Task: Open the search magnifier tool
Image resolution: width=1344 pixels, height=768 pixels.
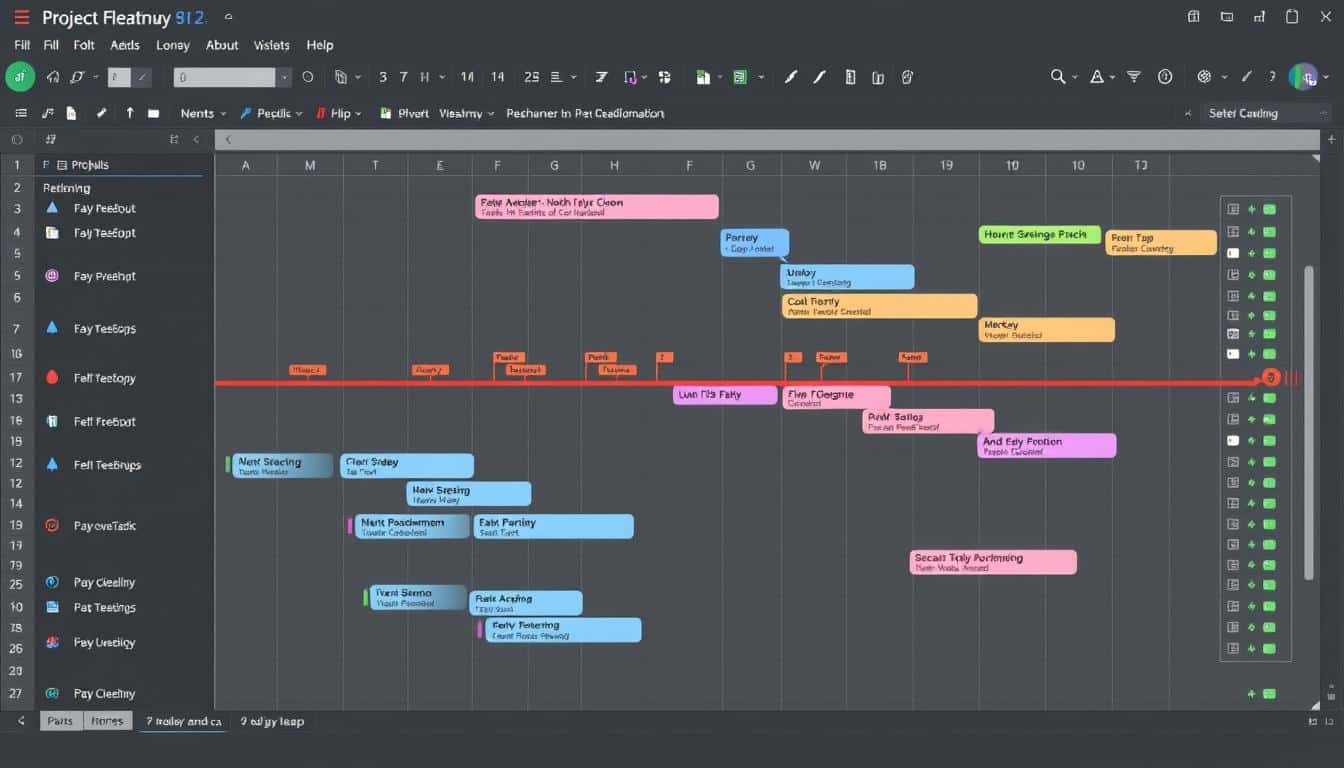Action: pyautogui.click(x=1057, y=77)
